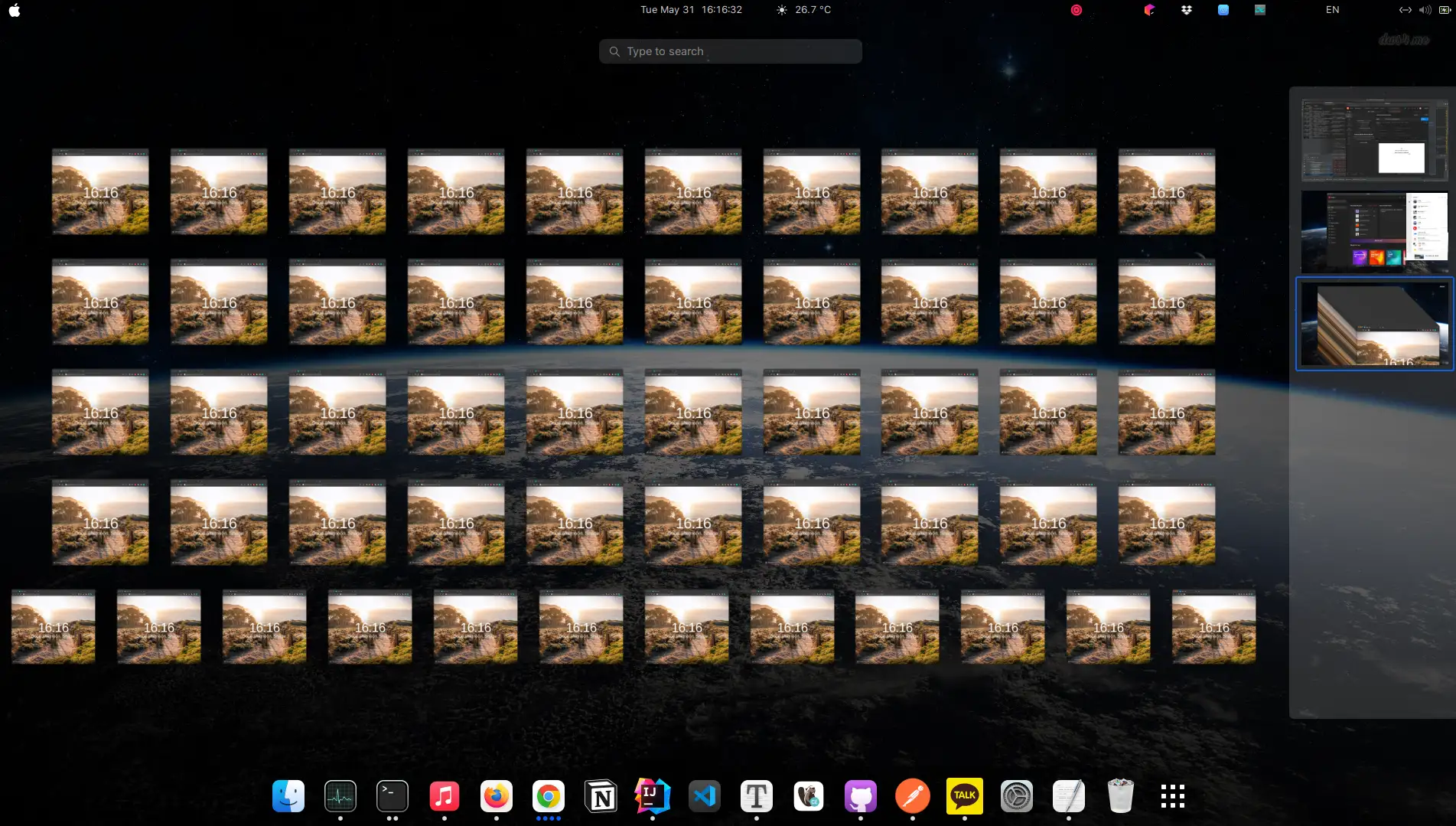Open Visual Studio Code dock icon

705,796
